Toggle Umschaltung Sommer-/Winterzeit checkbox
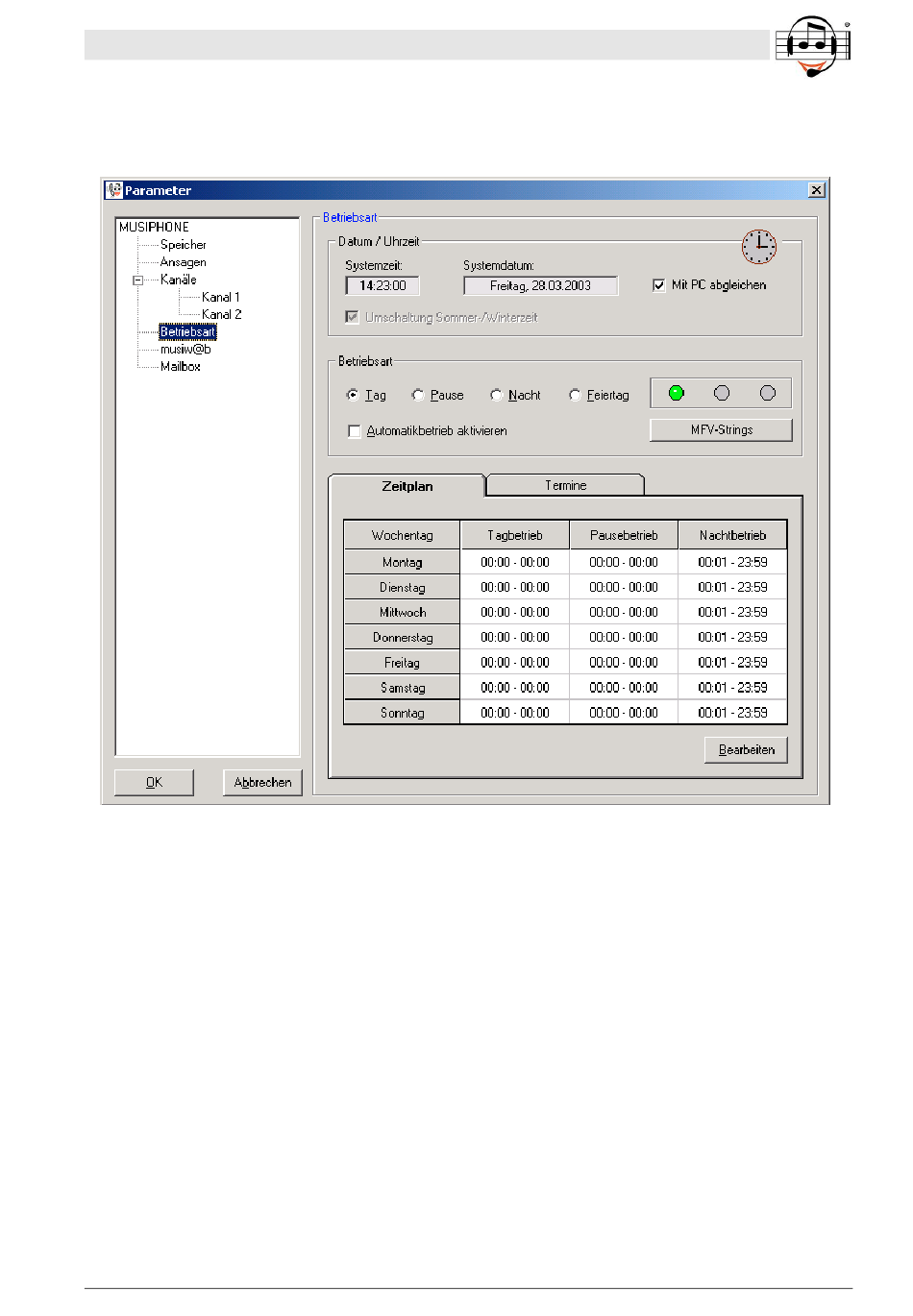The width and height of the screenshot is (913, 1316). tap(352, 317)
